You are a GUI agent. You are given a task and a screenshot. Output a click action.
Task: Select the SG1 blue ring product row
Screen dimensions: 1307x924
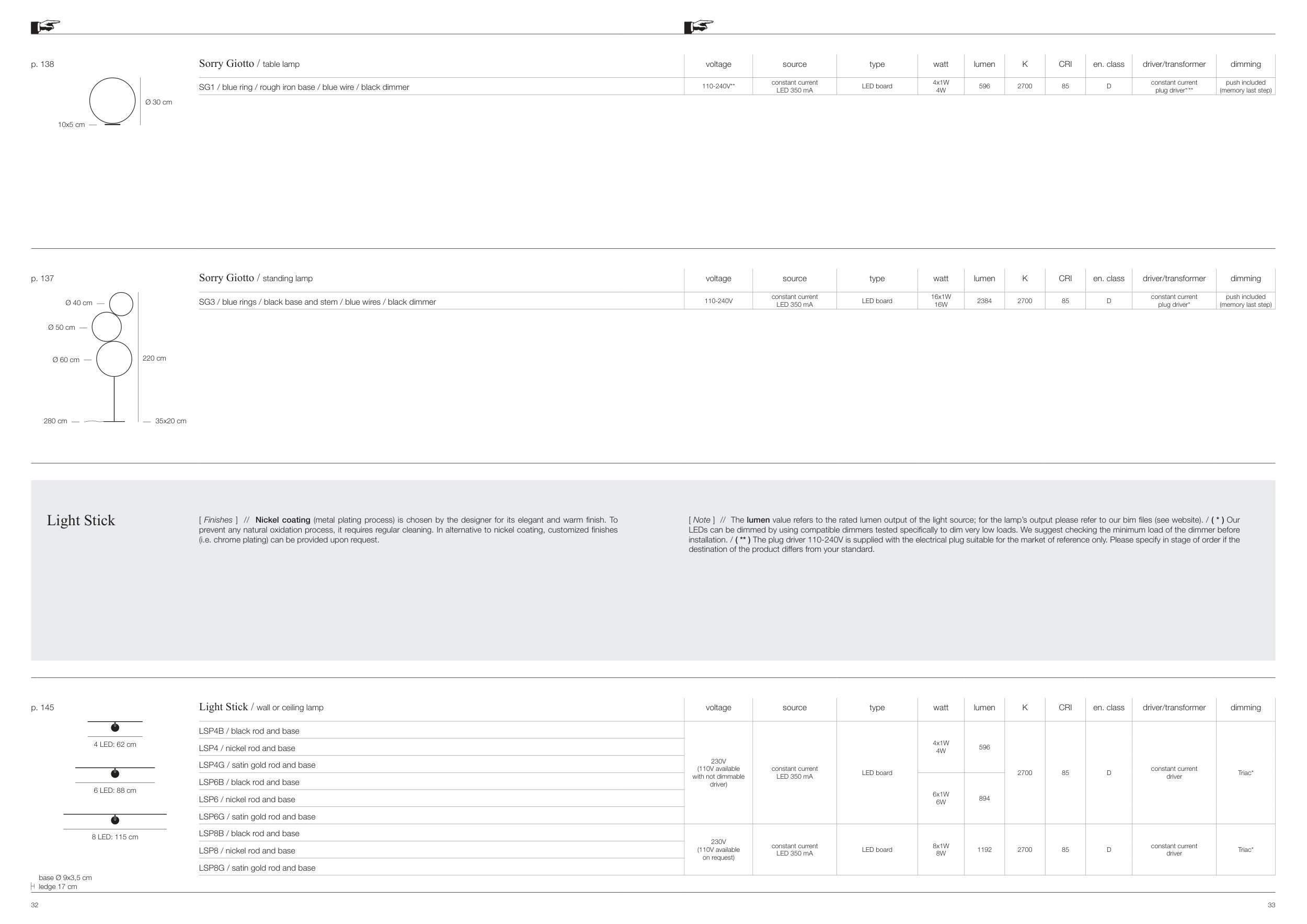304,87
